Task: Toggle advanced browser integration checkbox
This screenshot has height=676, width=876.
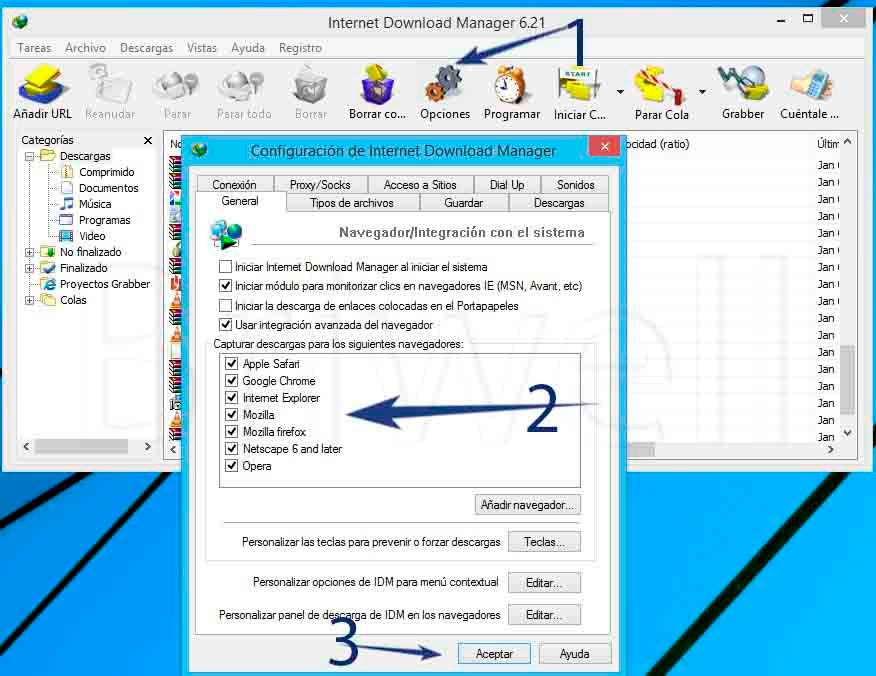Action: point(226,325)
